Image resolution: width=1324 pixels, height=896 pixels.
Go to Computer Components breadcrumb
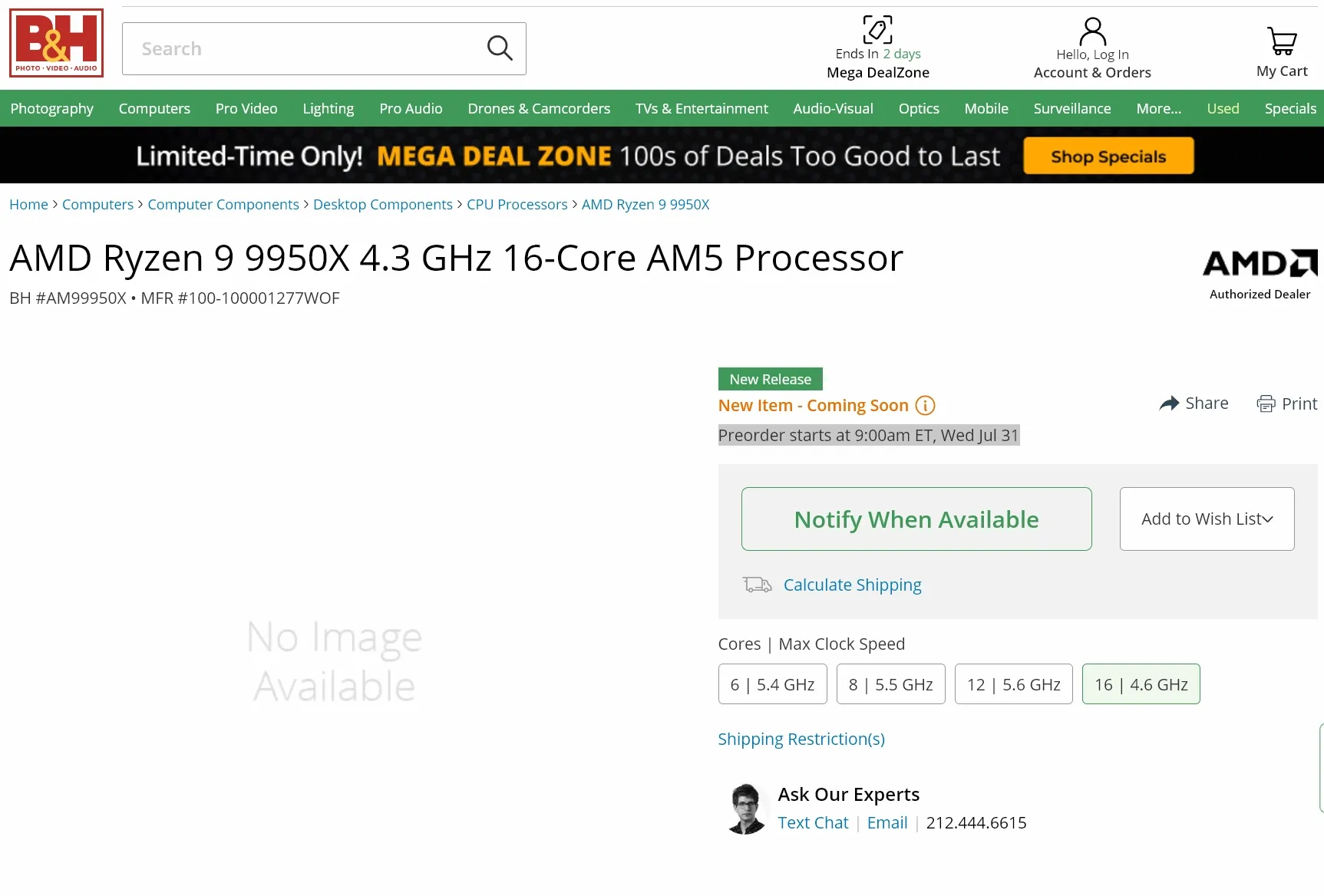click(223, 204)
